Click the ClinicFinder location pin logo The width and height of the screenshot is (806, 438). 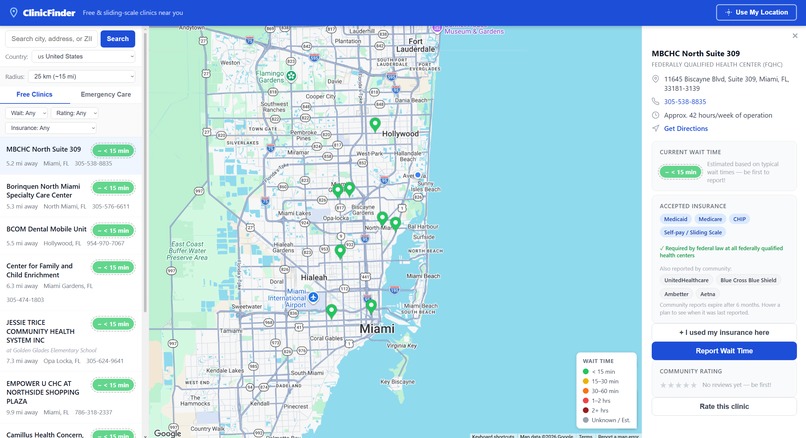click(x=14, y=12)
